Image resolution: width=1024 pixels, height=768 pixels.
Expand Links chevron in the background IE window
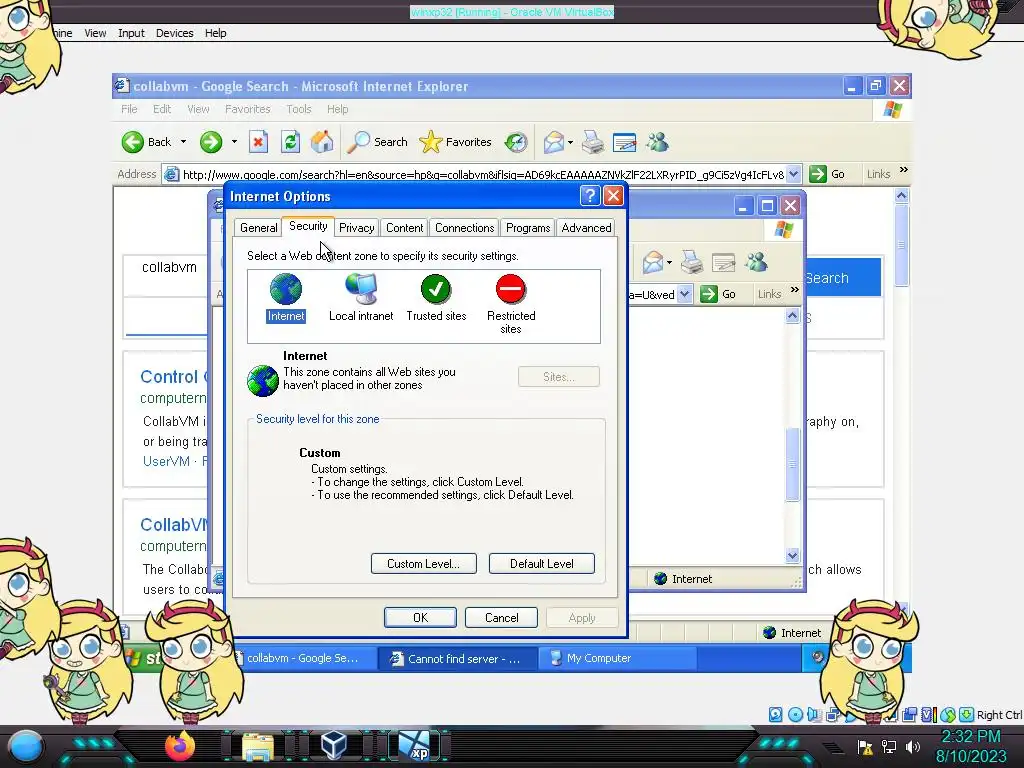(x=795, y=290)
